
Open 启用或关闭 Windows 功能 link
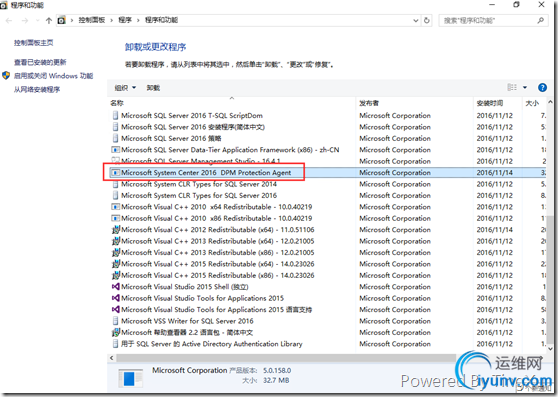(x=53, y=76)
